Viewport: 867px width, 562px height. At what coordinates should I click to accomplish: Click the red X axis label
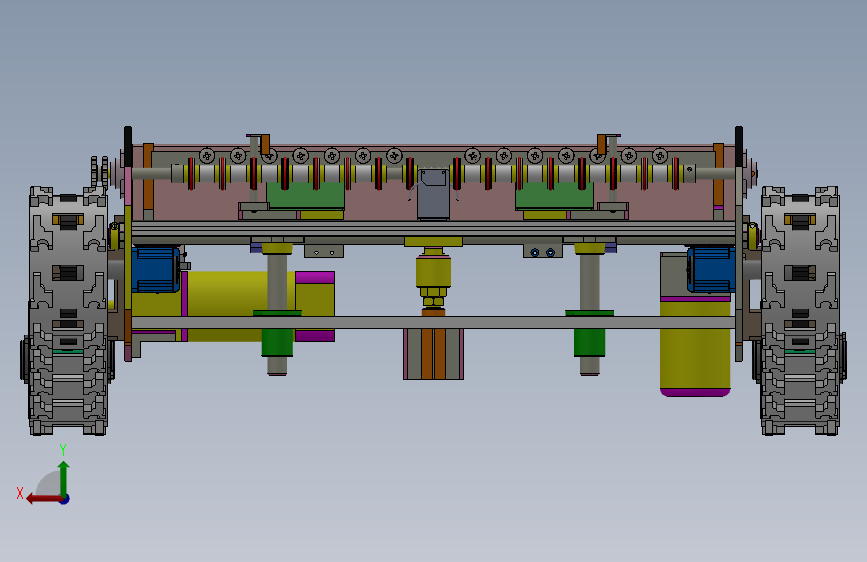20,493
